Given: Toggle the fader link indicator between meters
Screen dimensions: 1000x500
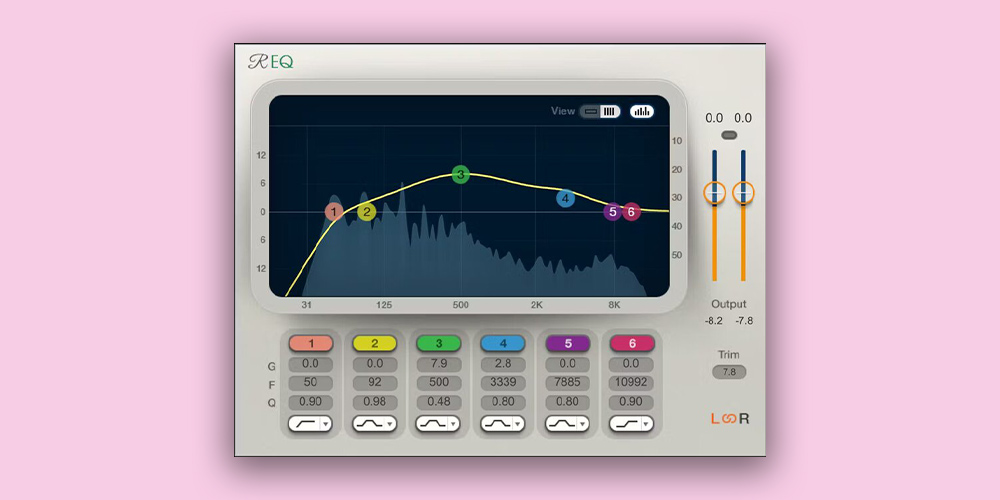Looking at the screenshot, I should (x=729, y=135).
